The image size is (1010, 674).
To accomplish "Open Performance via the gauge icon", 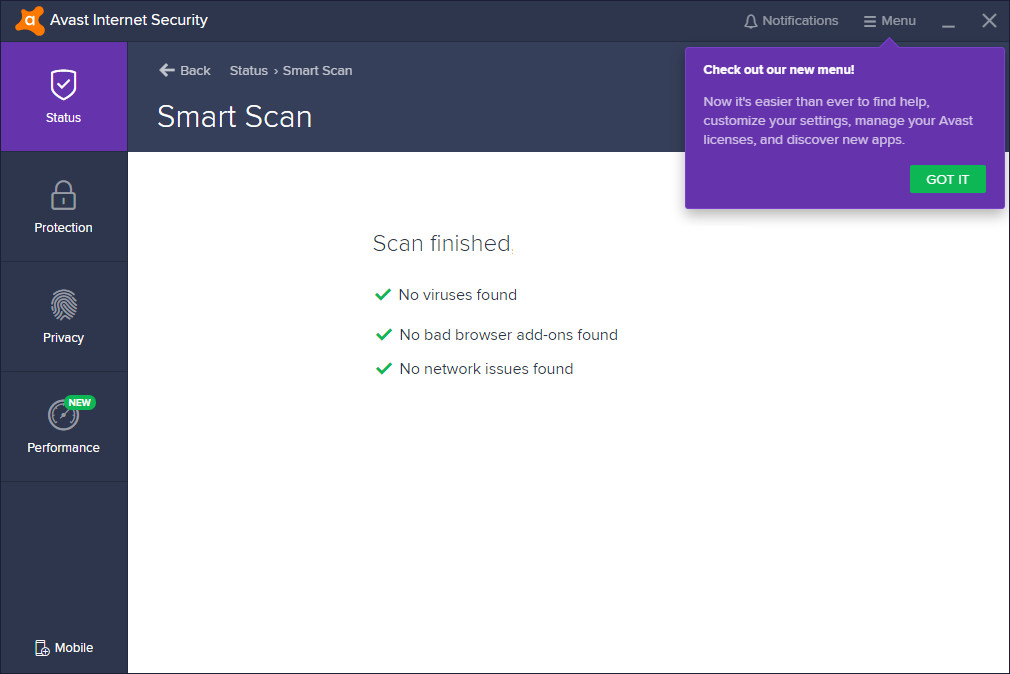I will tap(62, 415).
